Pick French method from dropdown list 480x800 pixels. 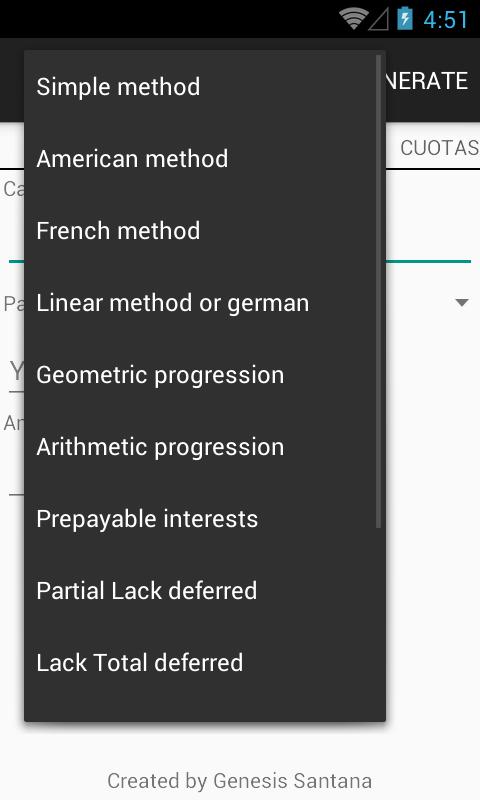pyautogui.click(x=205, y=231)
